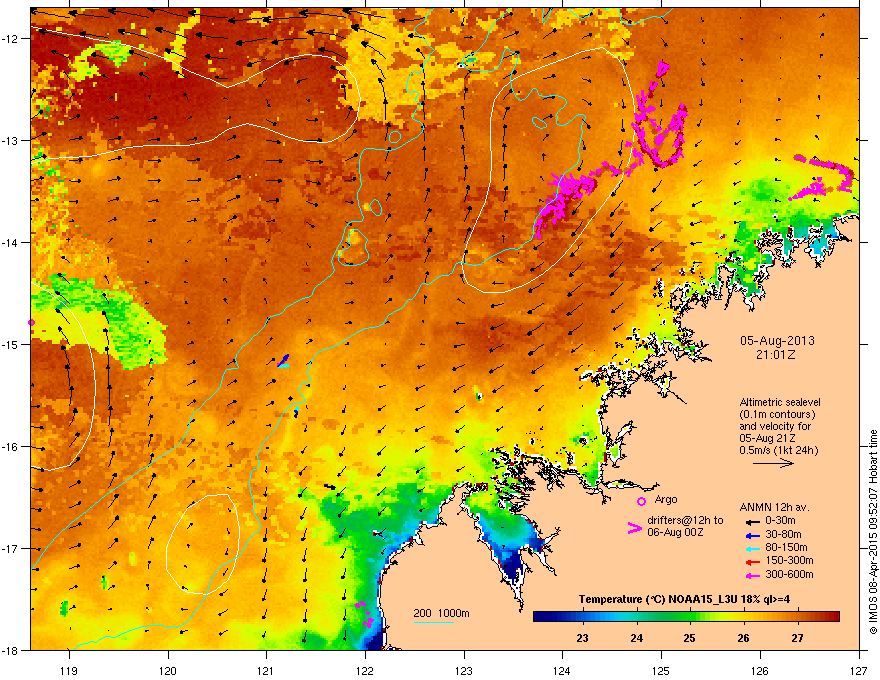Click the '21:01Z' time label

pos(775,355)
